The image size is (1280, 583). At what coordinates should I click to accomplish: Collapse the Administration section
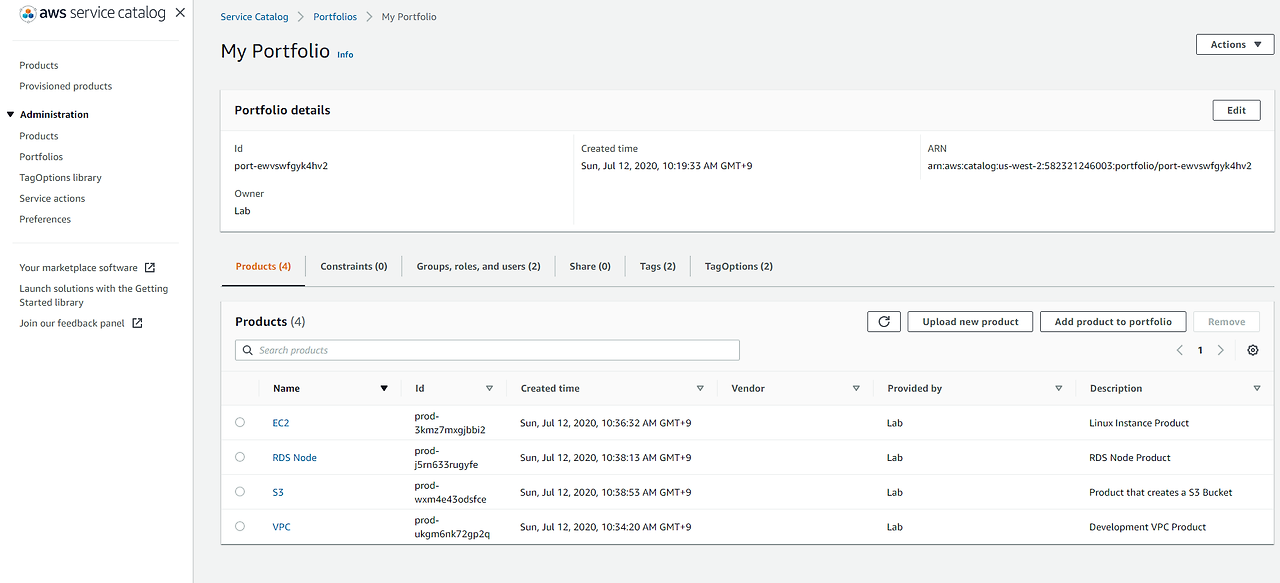10,114
